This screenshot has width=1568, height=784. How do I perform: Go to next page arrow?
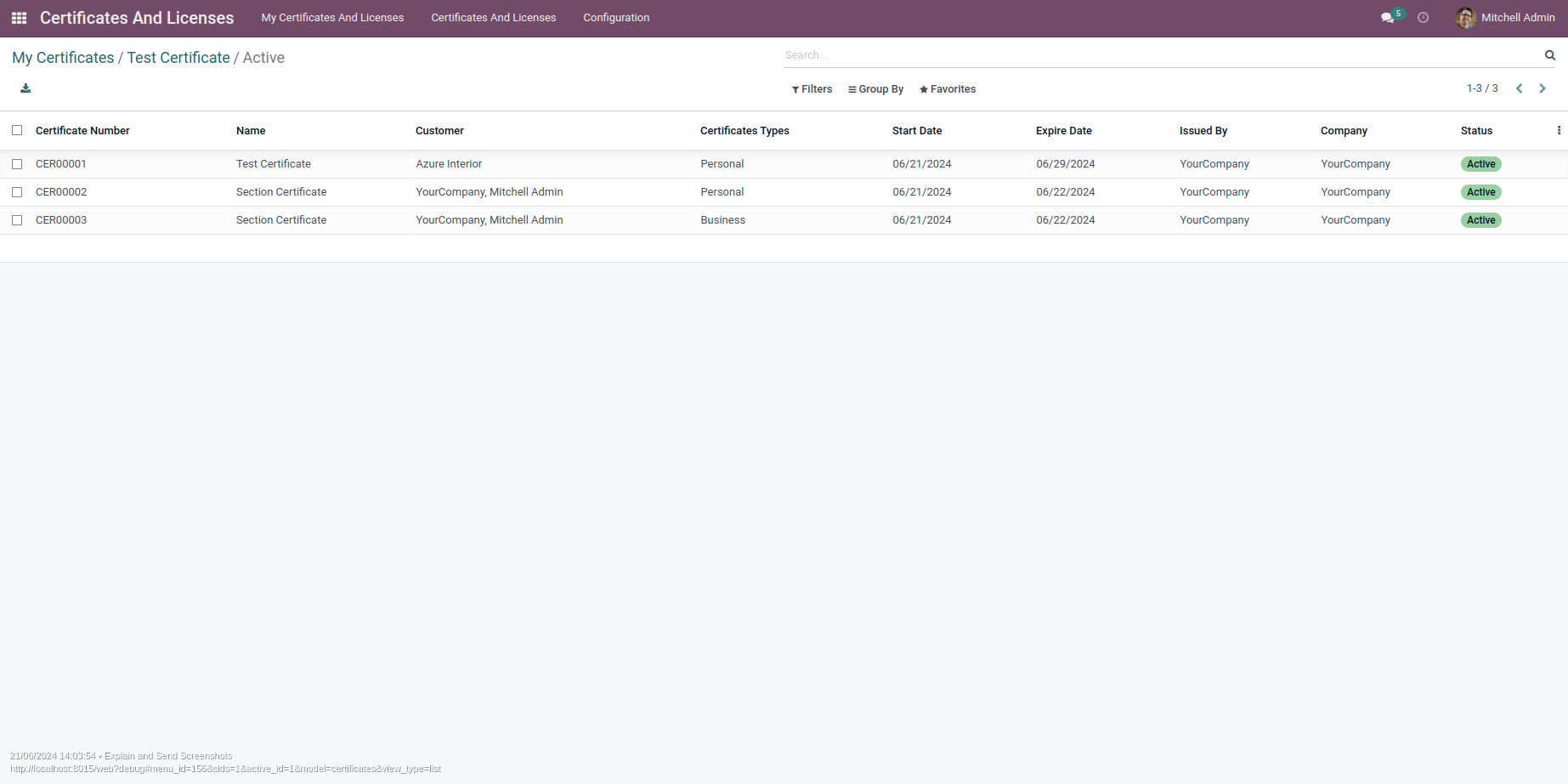[x=1543, y=88]
